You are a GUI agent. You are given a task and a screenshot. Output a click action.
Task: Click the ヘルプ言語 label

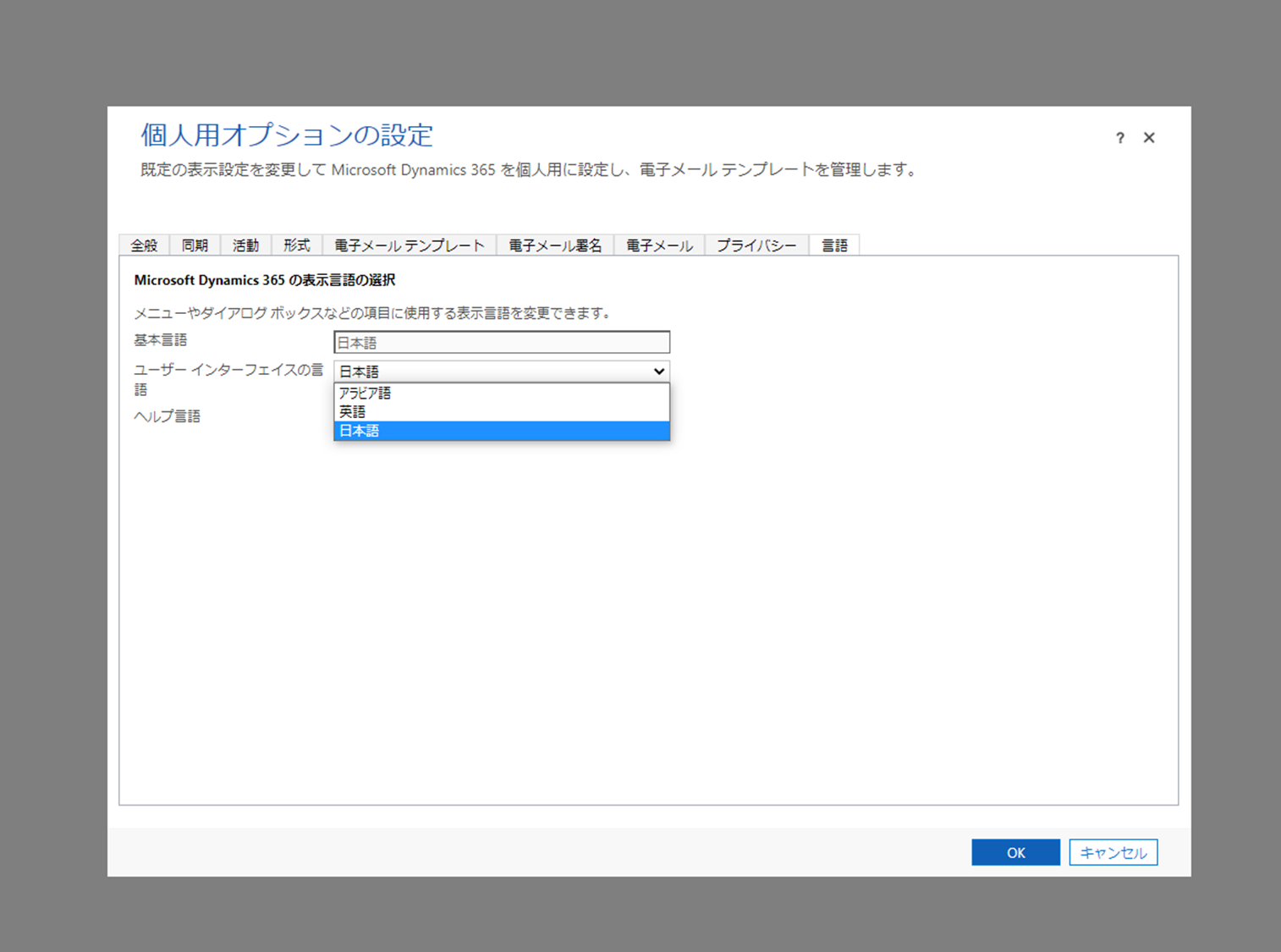pyautogui.click(x=168, y=416)
